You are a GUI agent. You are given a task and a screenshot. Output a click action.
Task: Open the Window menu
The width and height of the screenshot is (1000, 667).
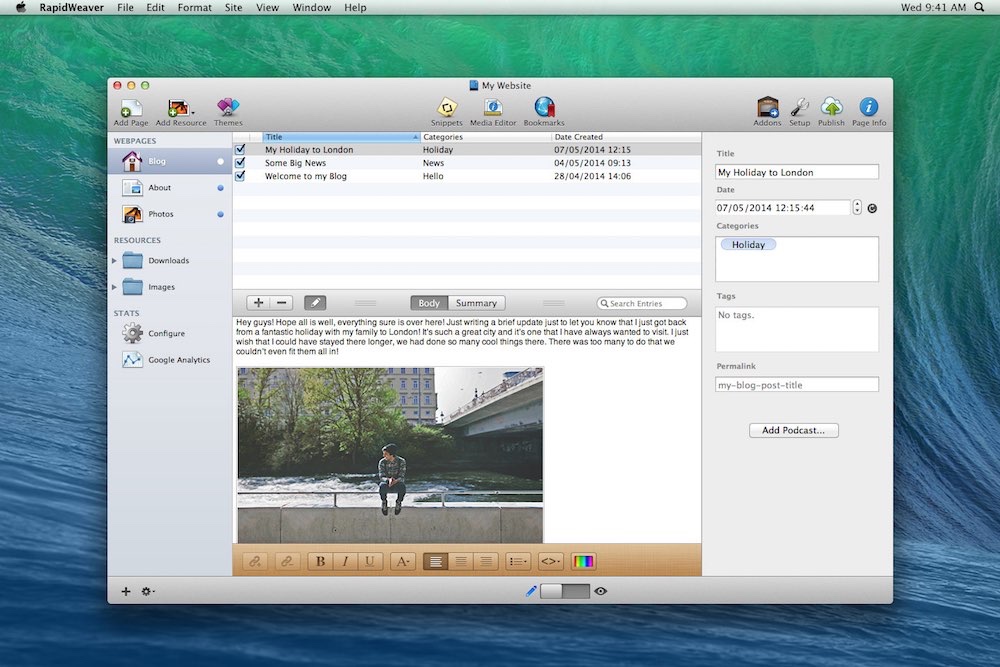(x=311, y=8)
